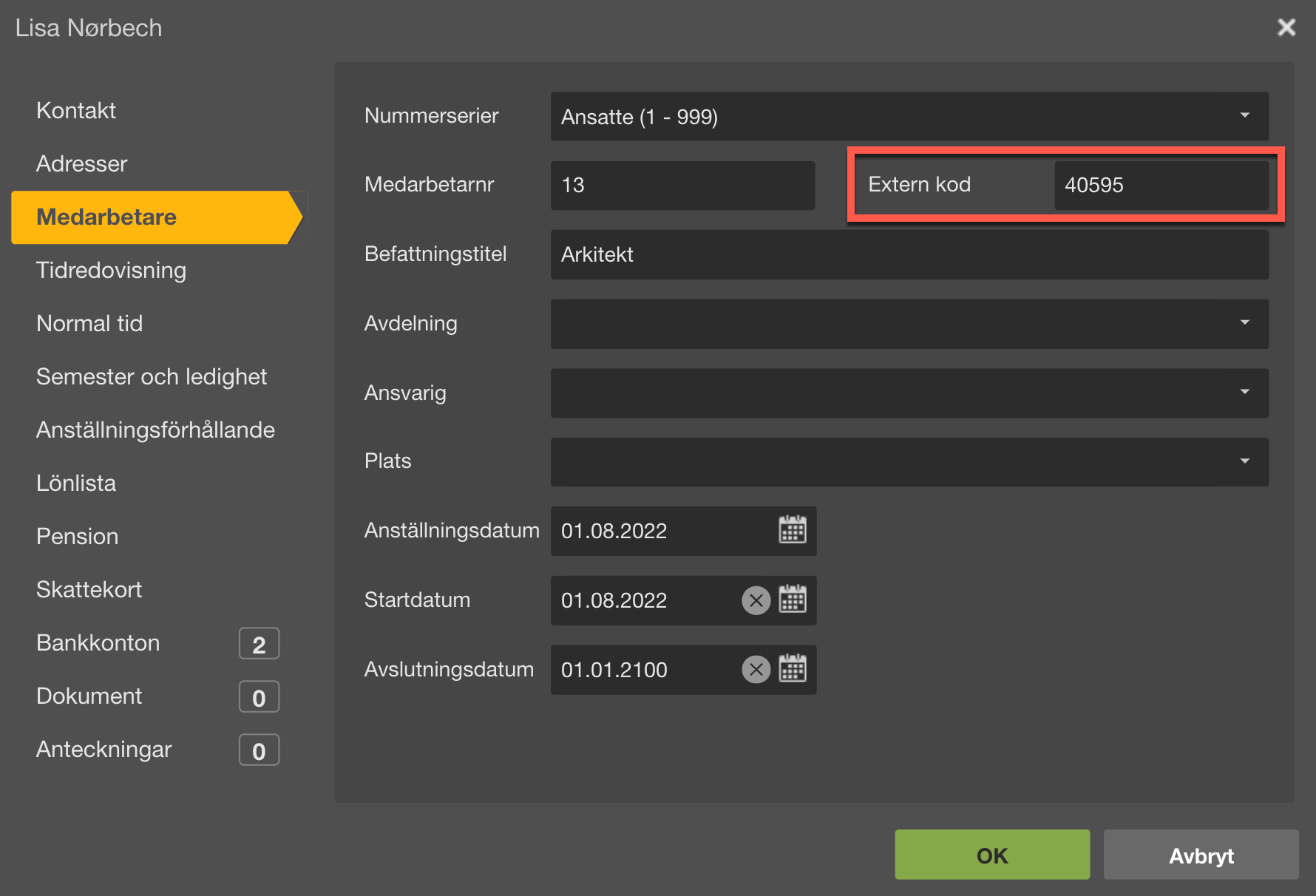
Task: Open the Skattekort section
Action: pos(89,590)
